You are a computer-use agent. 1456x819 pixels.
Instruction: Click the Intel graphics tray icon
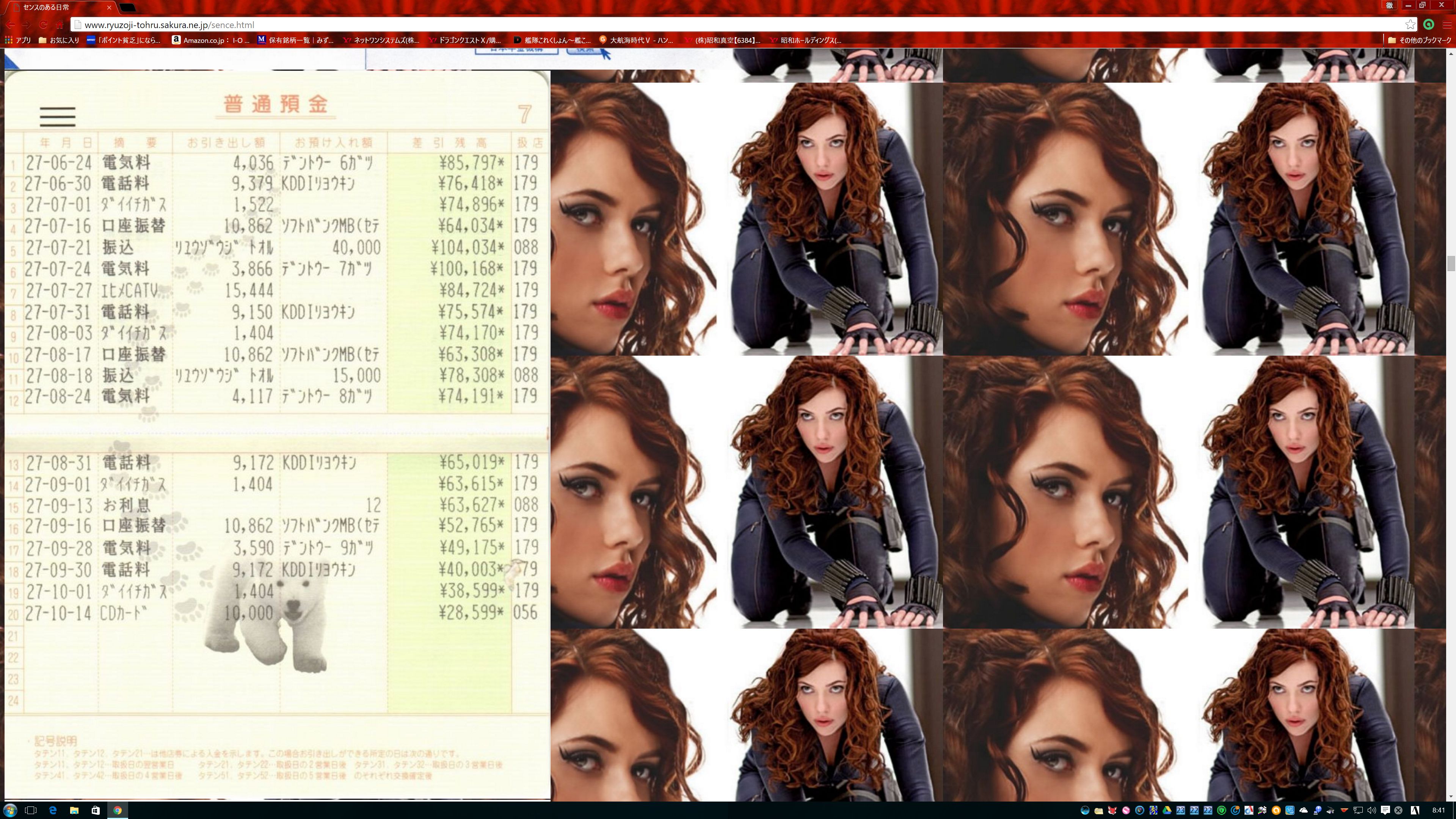[x=1290, y=811]
